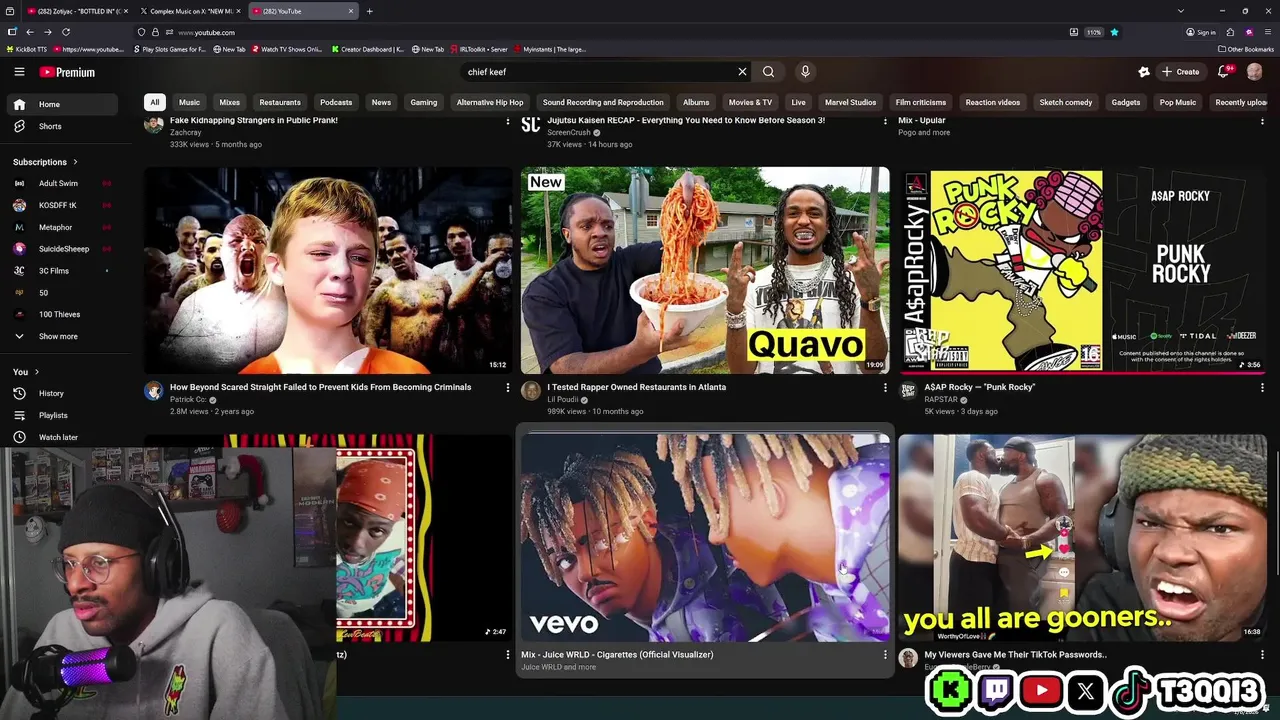This screenshot has height=720, width=1280.
Task: Select the Sketch comedy chip
Action: click(x=1066, y=102)
